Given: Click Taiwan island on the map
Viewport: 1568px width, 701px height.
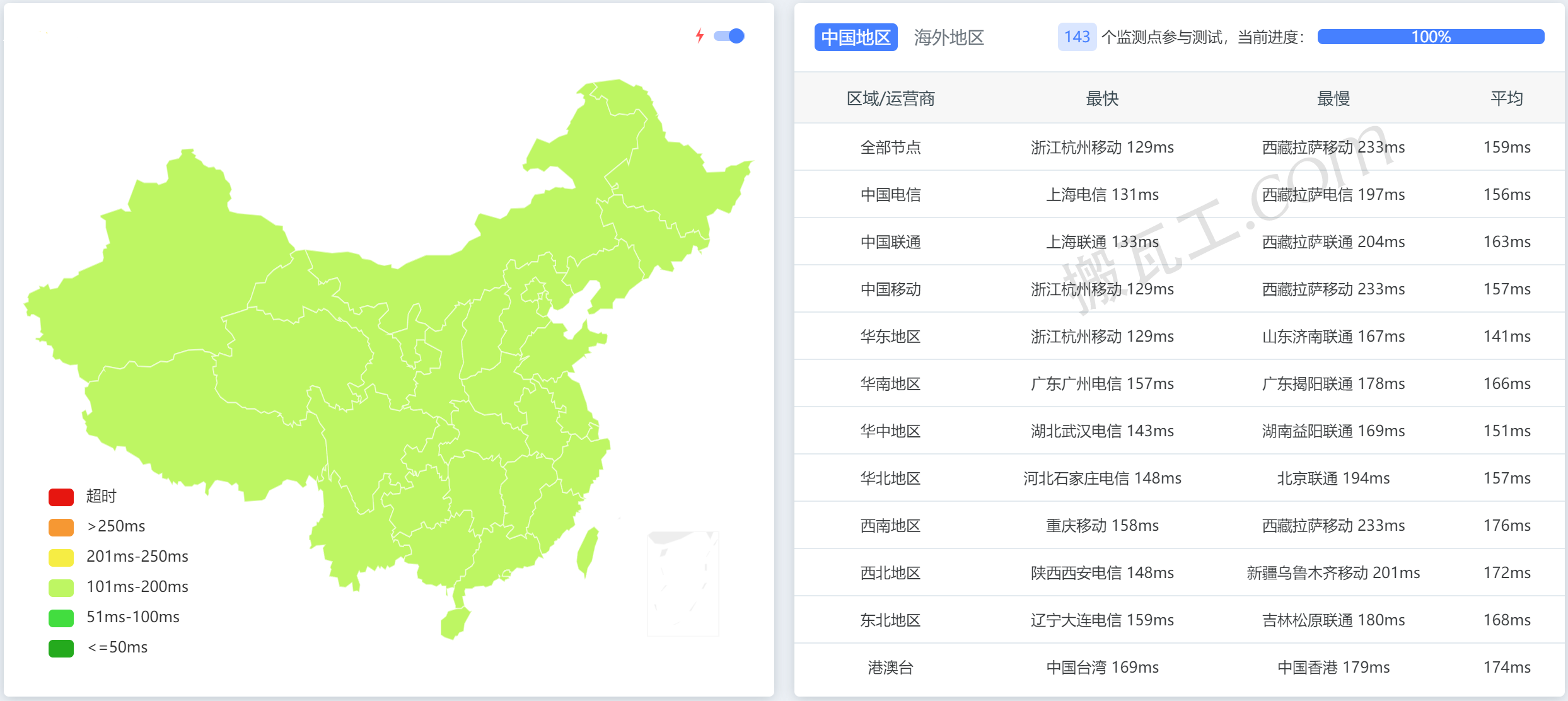Looking at the screenshot, I should [588, 552].
